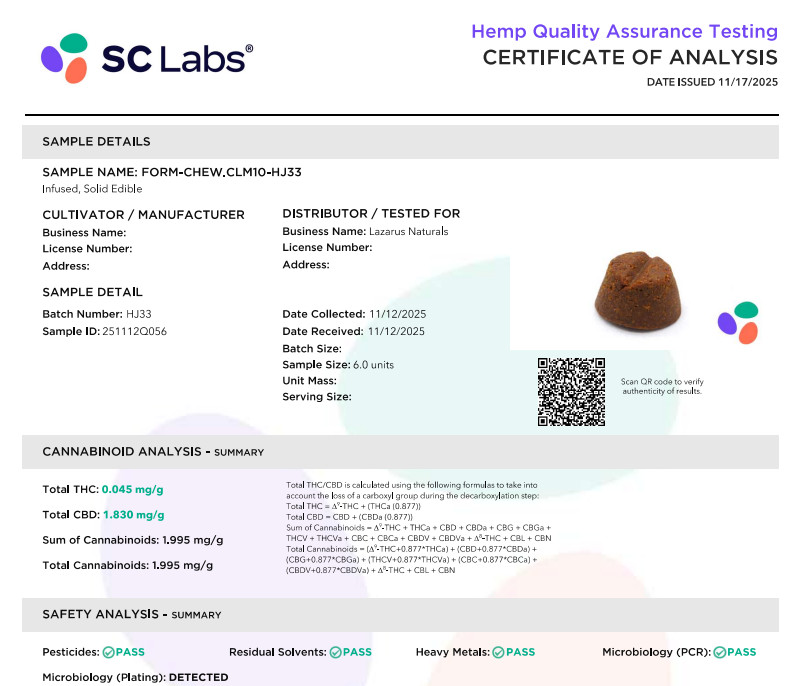
Task: Click 'Sum of Cannabinoids: 1.995 mg/g'
Action: click(133, 540)
